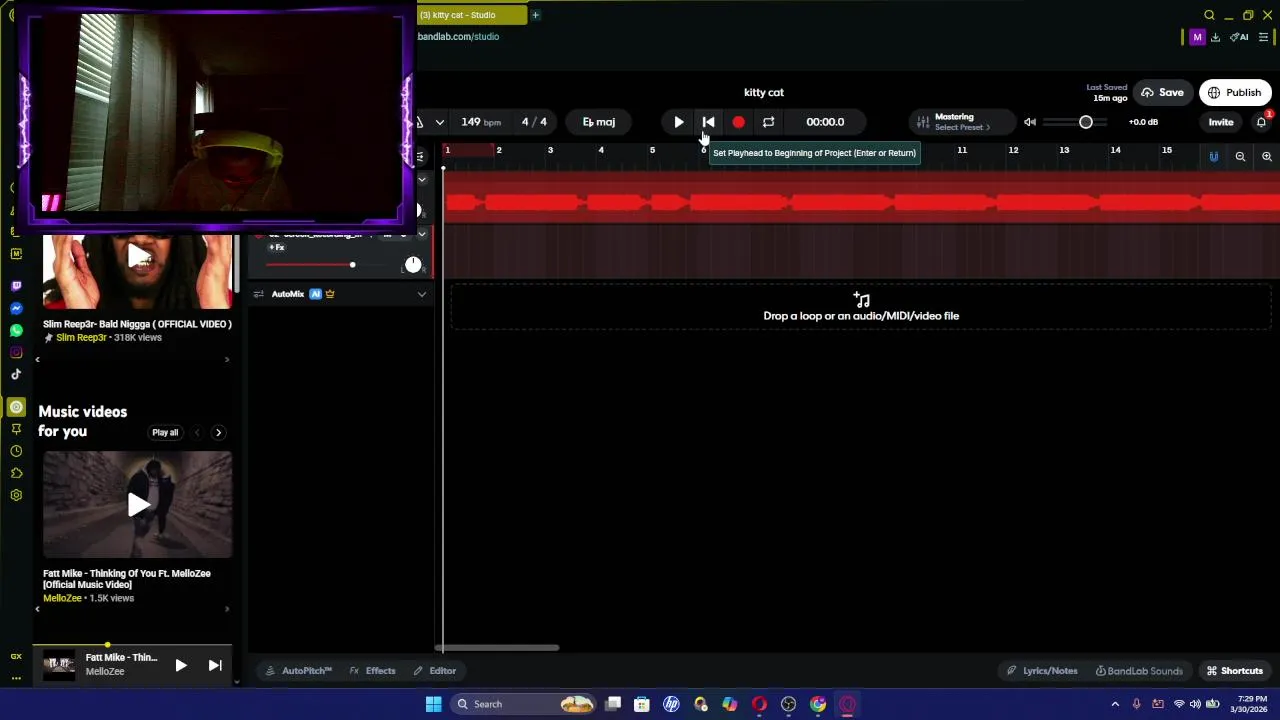
Task: Open the browser easy setup menu icon
Action: click(1263, 37)
